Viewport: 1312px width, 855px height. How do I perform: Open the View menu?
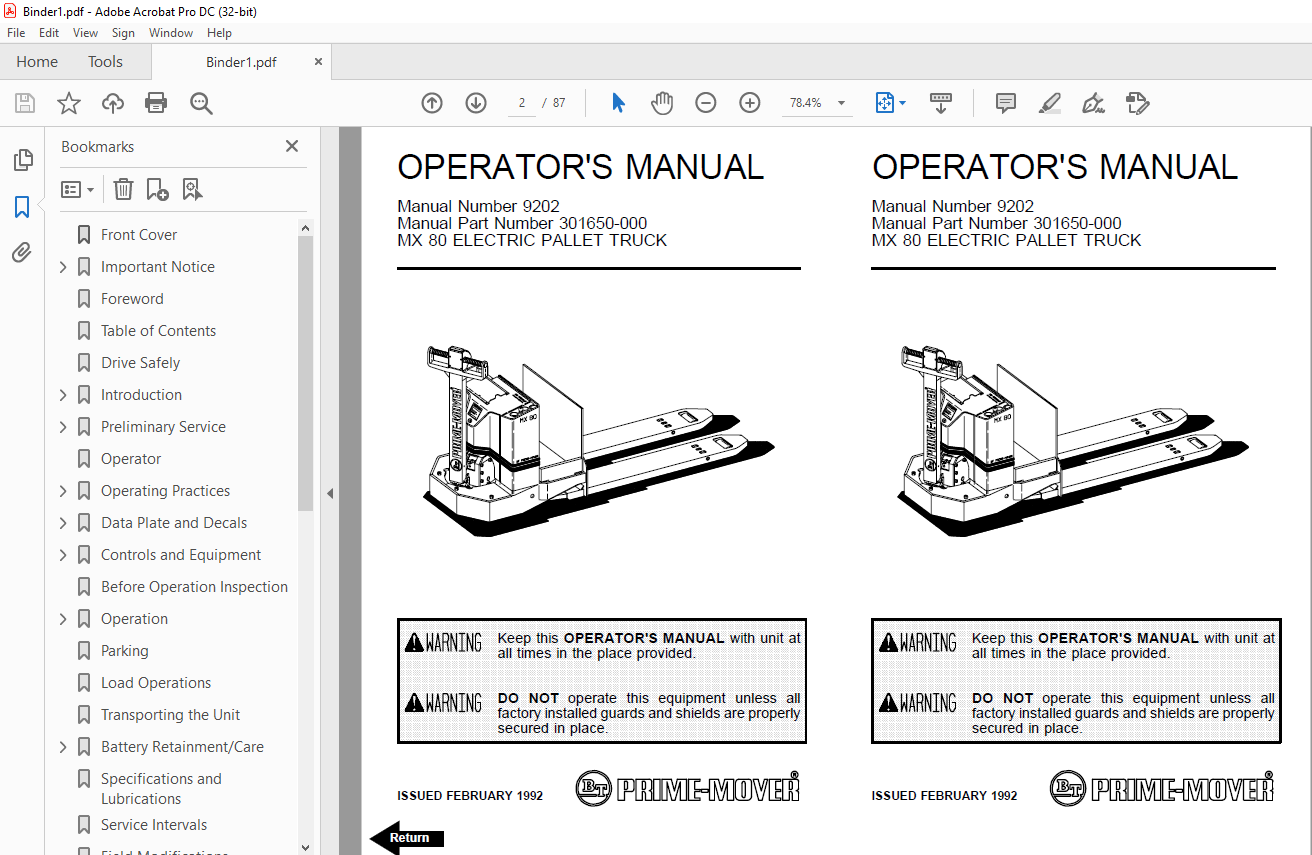coord(86,33)
